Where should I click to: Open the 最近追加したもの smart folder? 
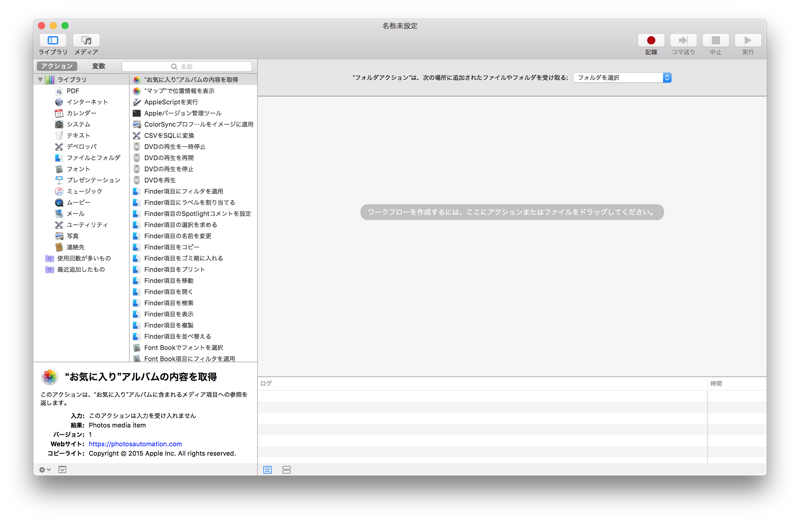[x=76, y=269]
